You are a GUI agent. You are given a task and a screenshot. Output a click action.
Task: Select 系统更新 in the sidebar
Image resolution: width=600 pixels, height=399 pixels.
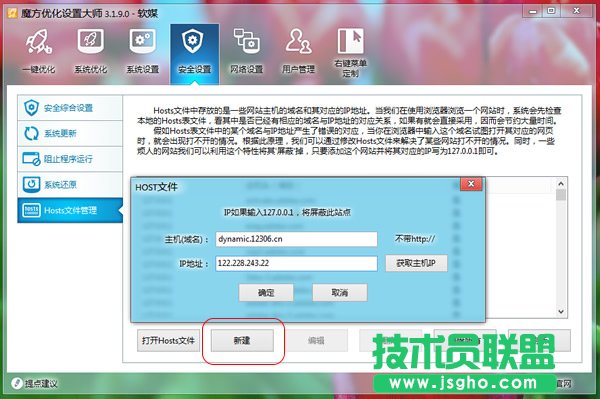[x=70, y=133]
